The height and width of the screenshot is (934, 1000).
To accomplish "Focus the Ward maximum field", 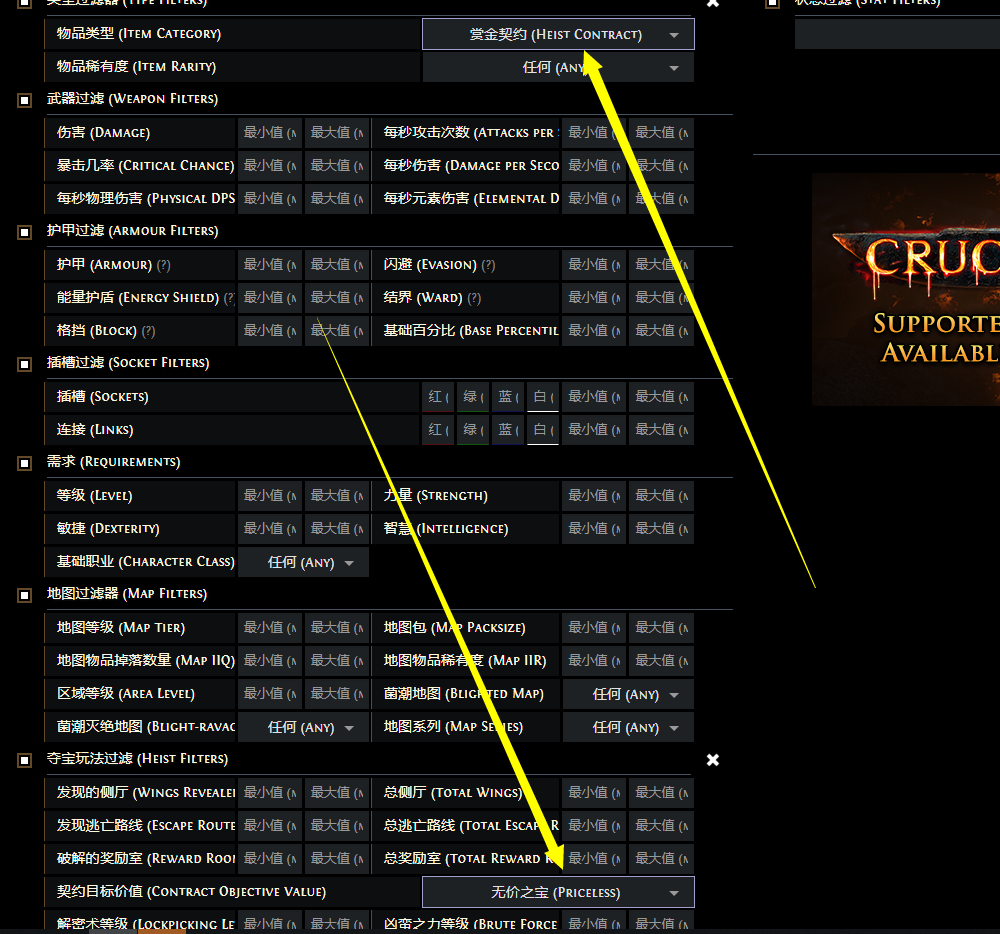I will click(x=661, y=298).
